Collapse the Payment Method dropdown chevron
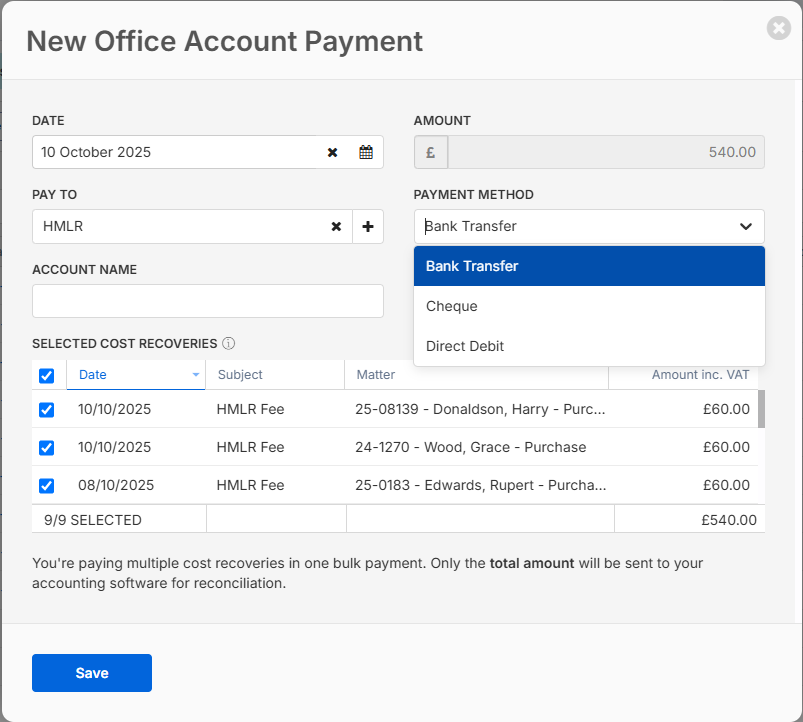This screenshot has width=803, height=722. 745,227
